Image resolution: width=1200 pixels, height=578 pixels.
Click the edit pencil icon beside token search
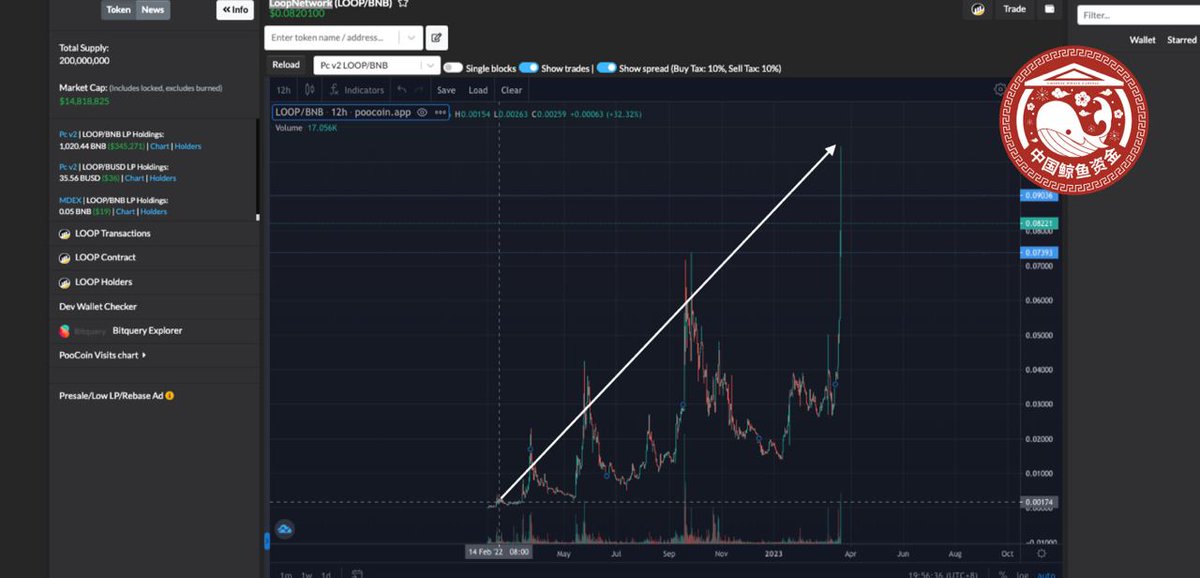[436, 38]
